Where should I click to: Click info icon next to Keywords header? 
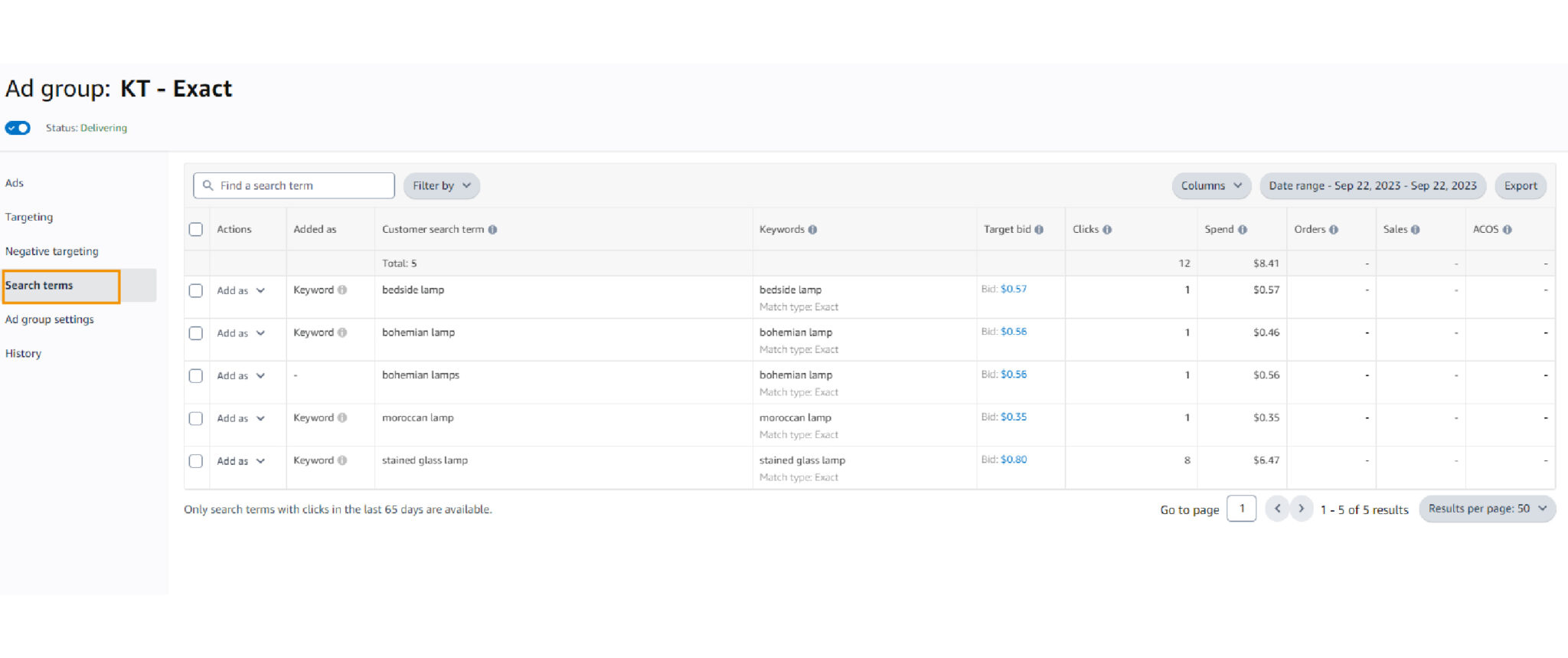812,229
